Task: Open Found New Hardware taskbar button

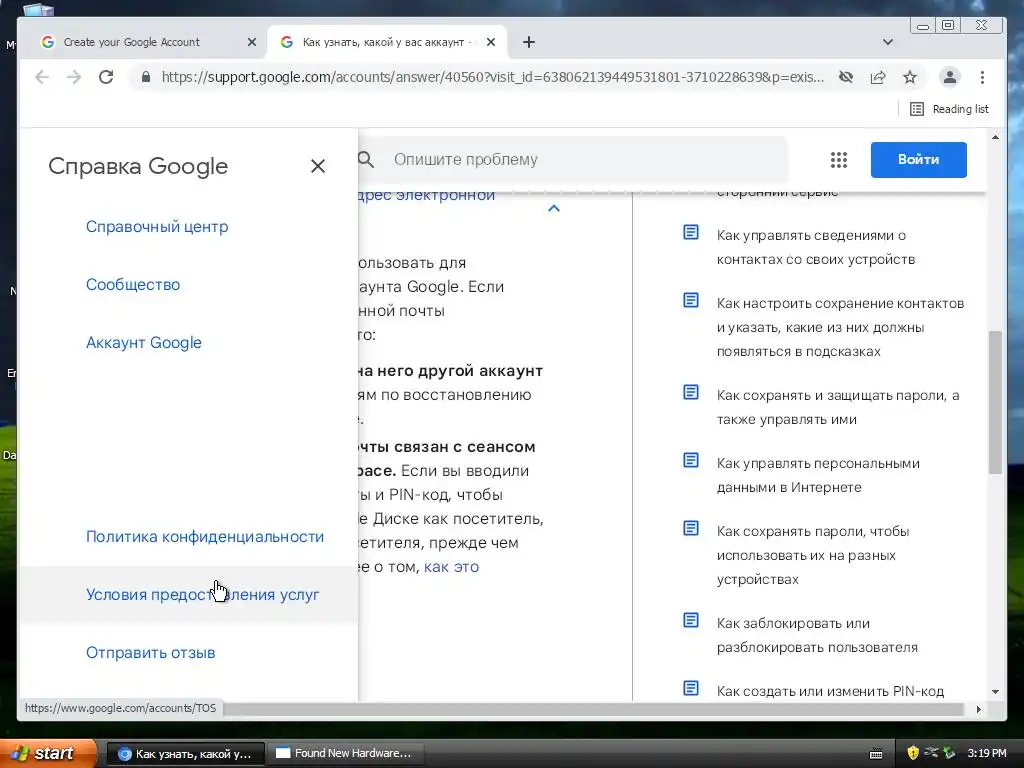Action: (344, 754)
